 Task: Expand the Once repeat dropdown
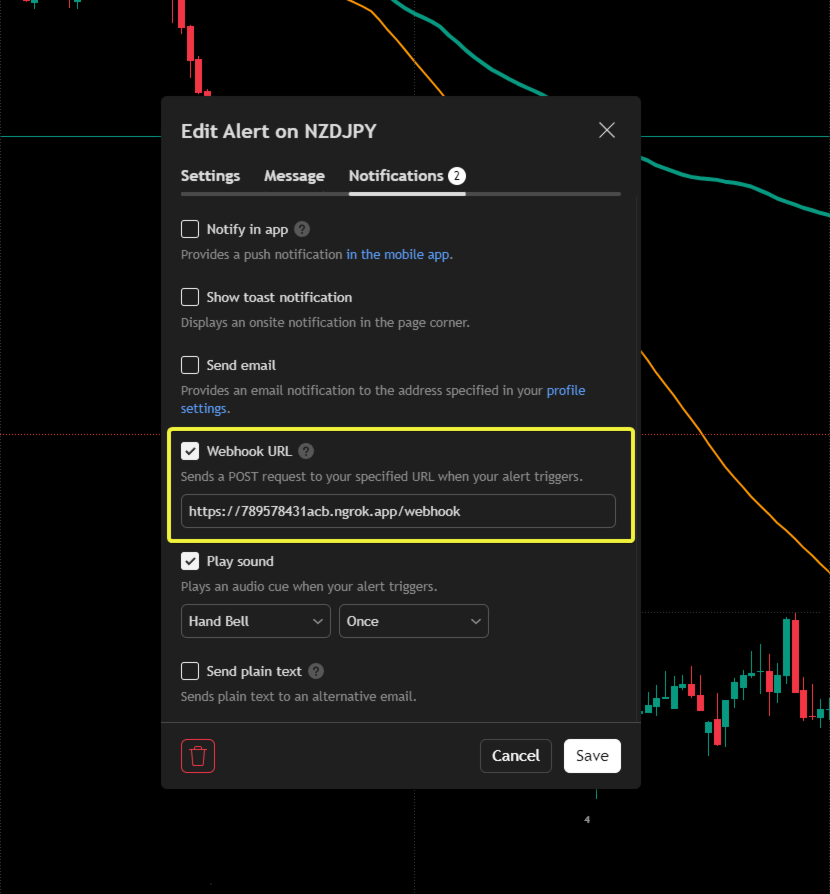[x=414, y=621]
